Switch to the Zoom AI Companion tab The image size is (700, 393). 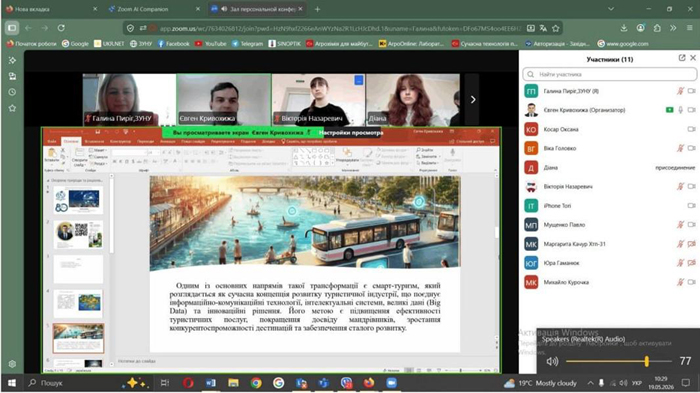point(154,9)
